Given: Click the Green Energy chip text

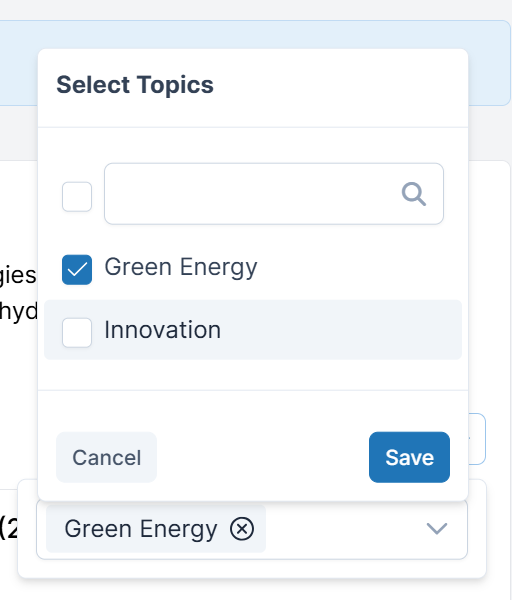Looking at the screenshot, I should 141,530.
